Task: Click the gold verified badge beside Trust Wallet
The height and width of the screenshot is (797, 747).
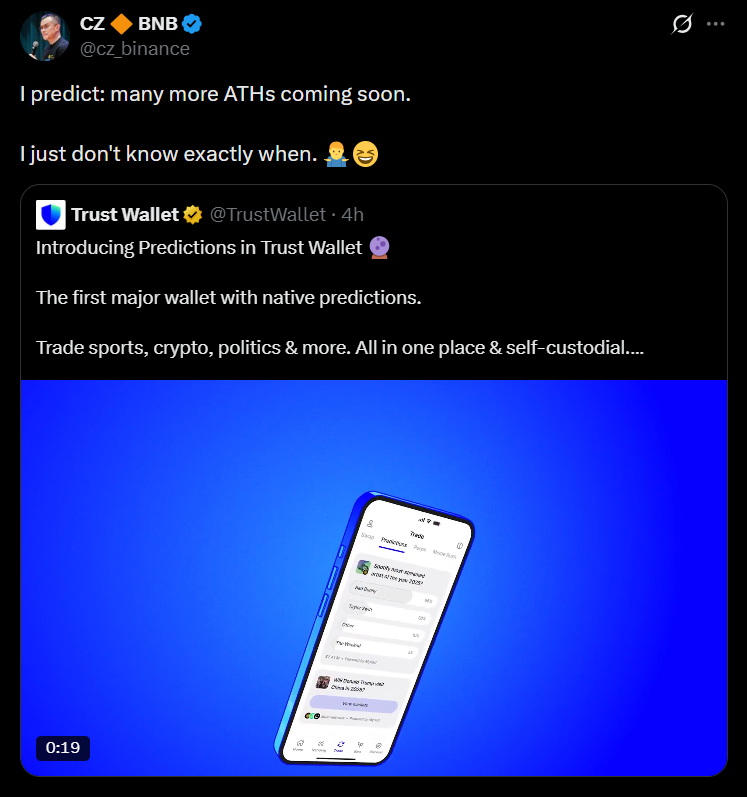Action: tap(193, 215)
